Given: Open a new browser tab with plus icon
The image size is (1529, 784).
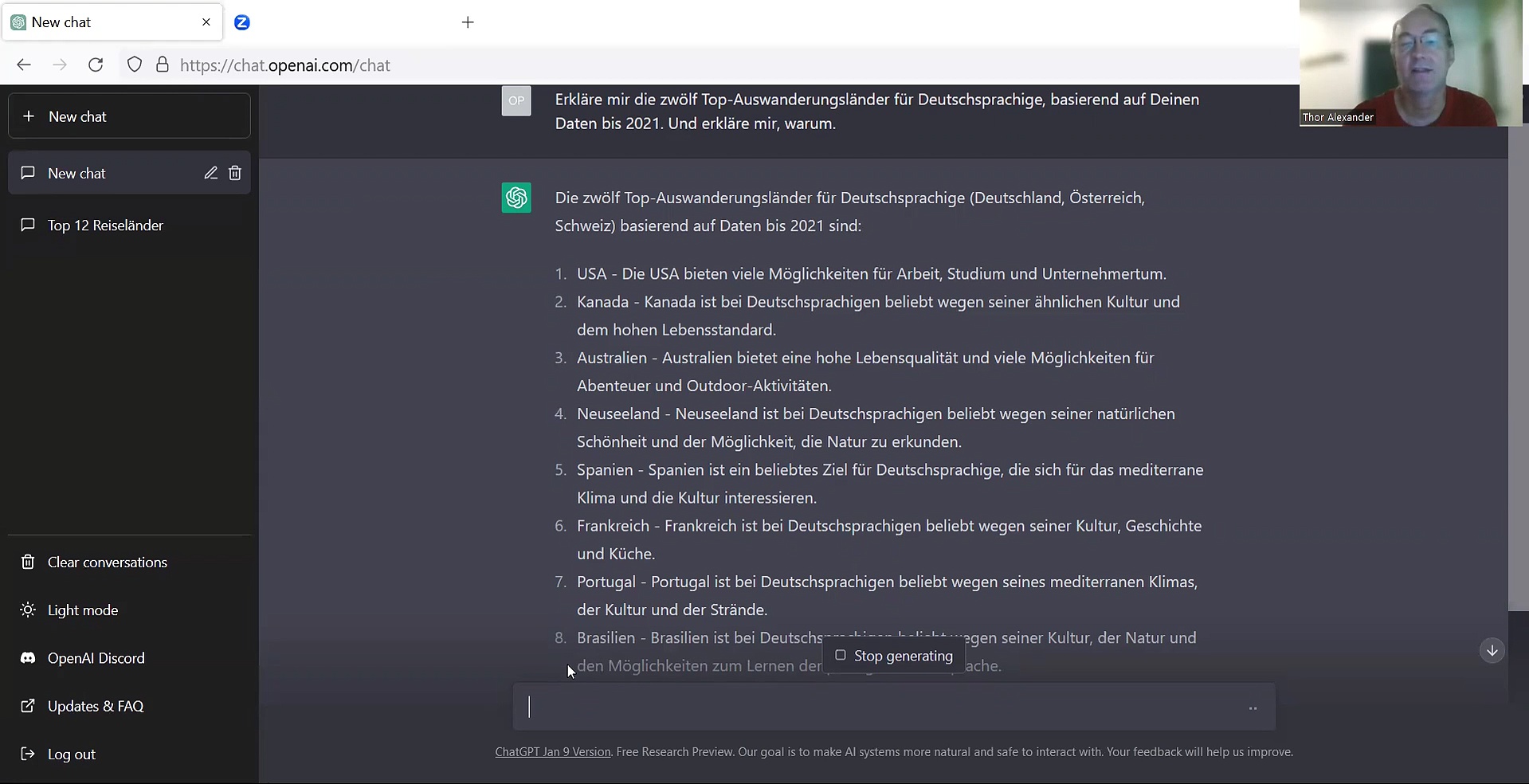Looking at the screenshot, I should point(468,22).
